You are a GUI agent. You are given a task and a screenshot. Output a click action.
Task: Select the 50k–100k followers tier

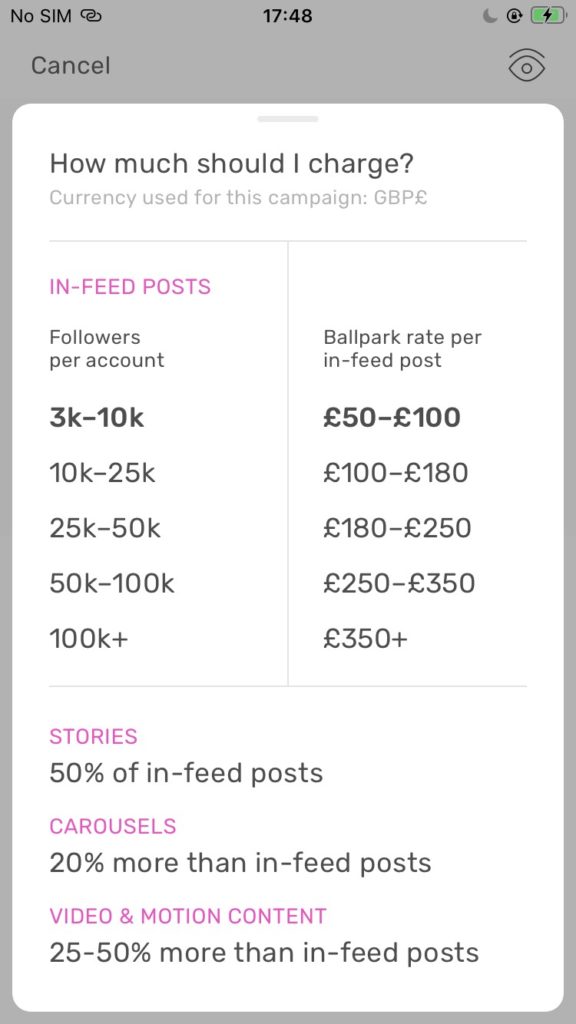click(x=112, y=583)
